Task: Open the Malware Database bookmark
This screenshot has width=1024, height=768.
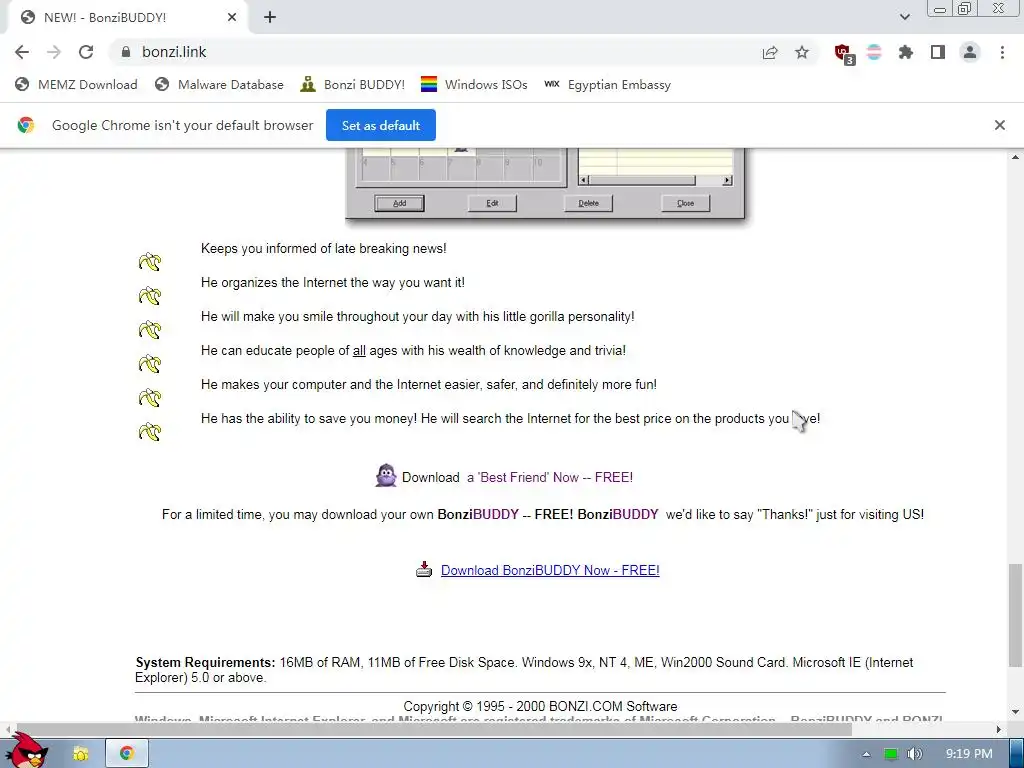Action: (219, 84)
